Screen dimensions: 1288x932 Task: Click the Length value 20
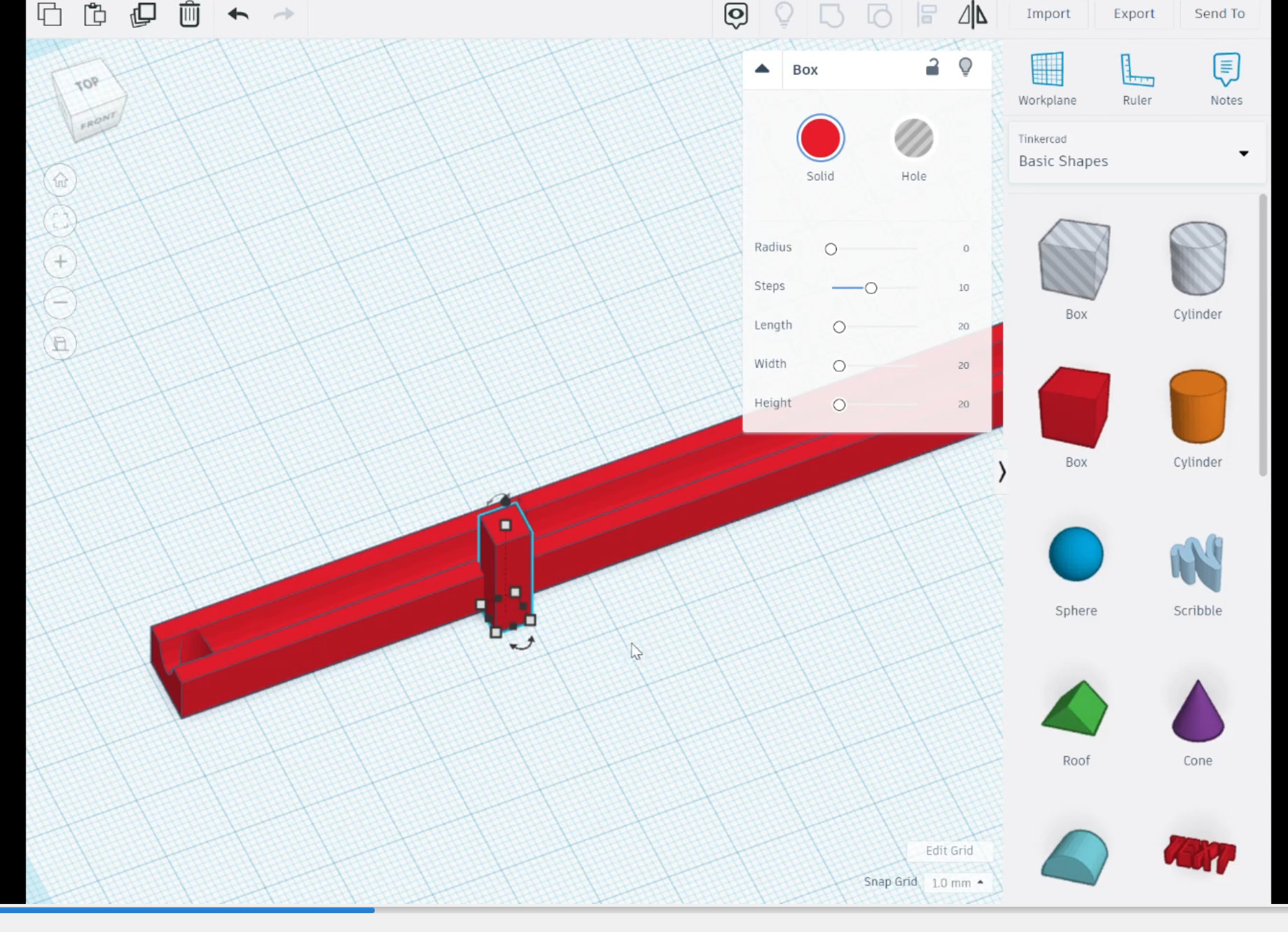964,326
